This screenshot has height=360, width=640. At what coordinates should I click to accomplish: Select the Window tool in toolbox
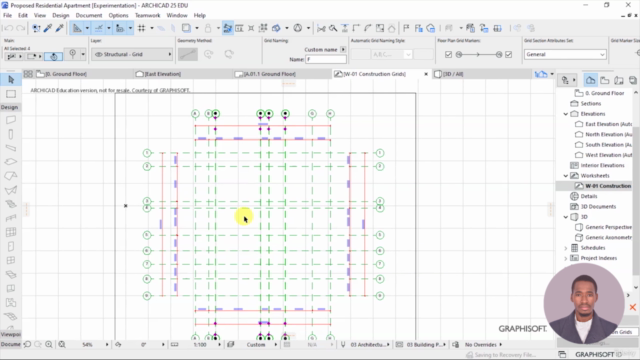(x=11, y=260)
